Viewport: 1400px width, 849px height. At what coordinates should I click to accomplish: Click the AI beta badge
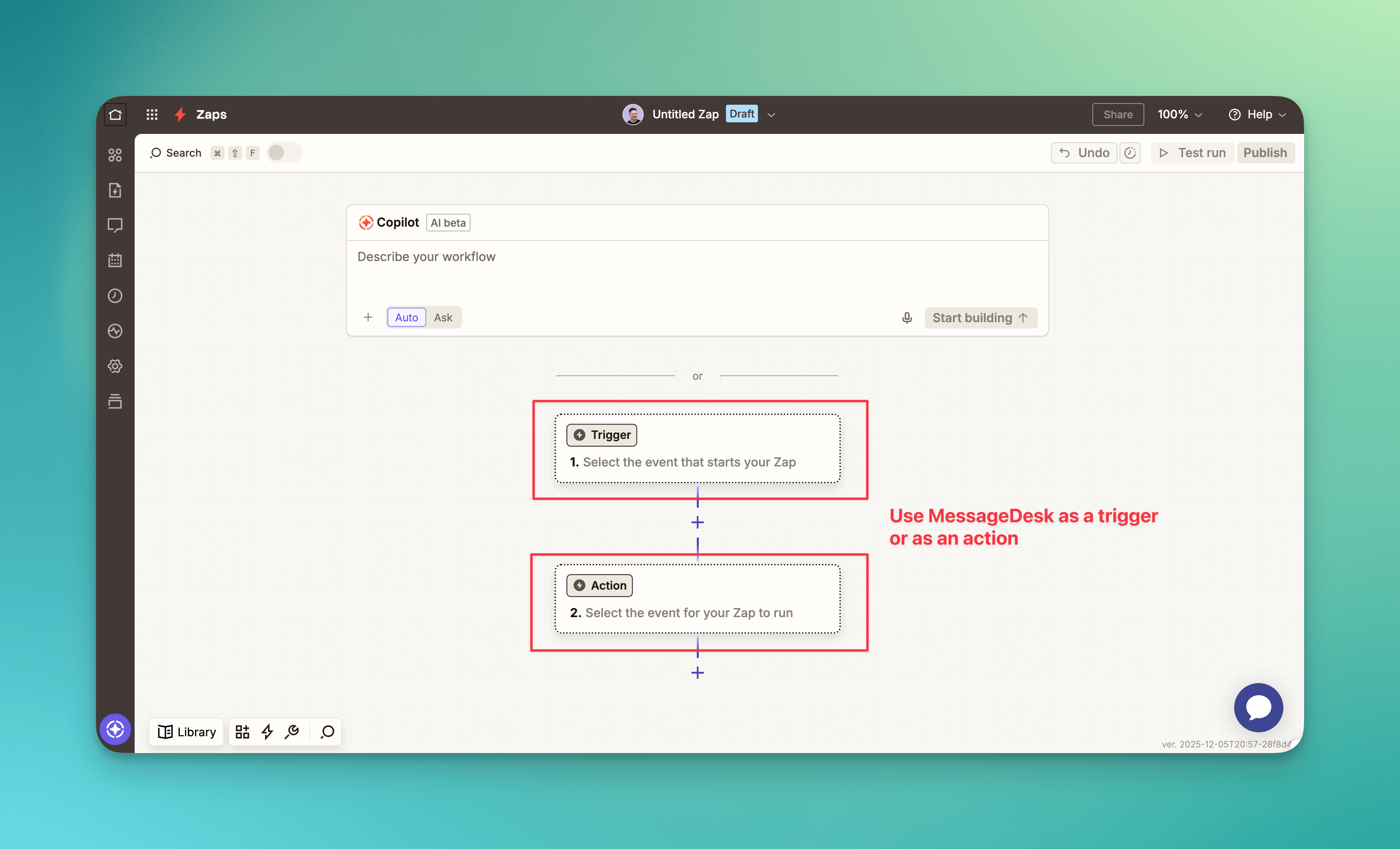448,223
